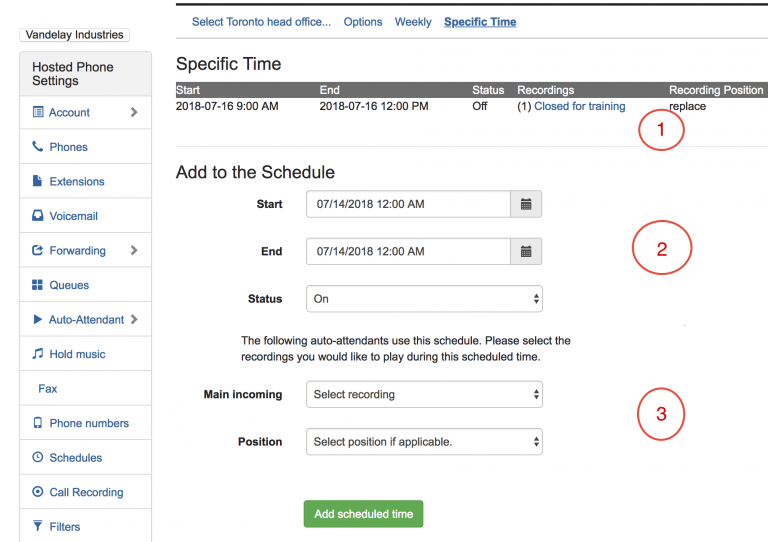Click the Phone numbers mobile icon
This screenshot has width=768, height=542.
click(38, 423)
